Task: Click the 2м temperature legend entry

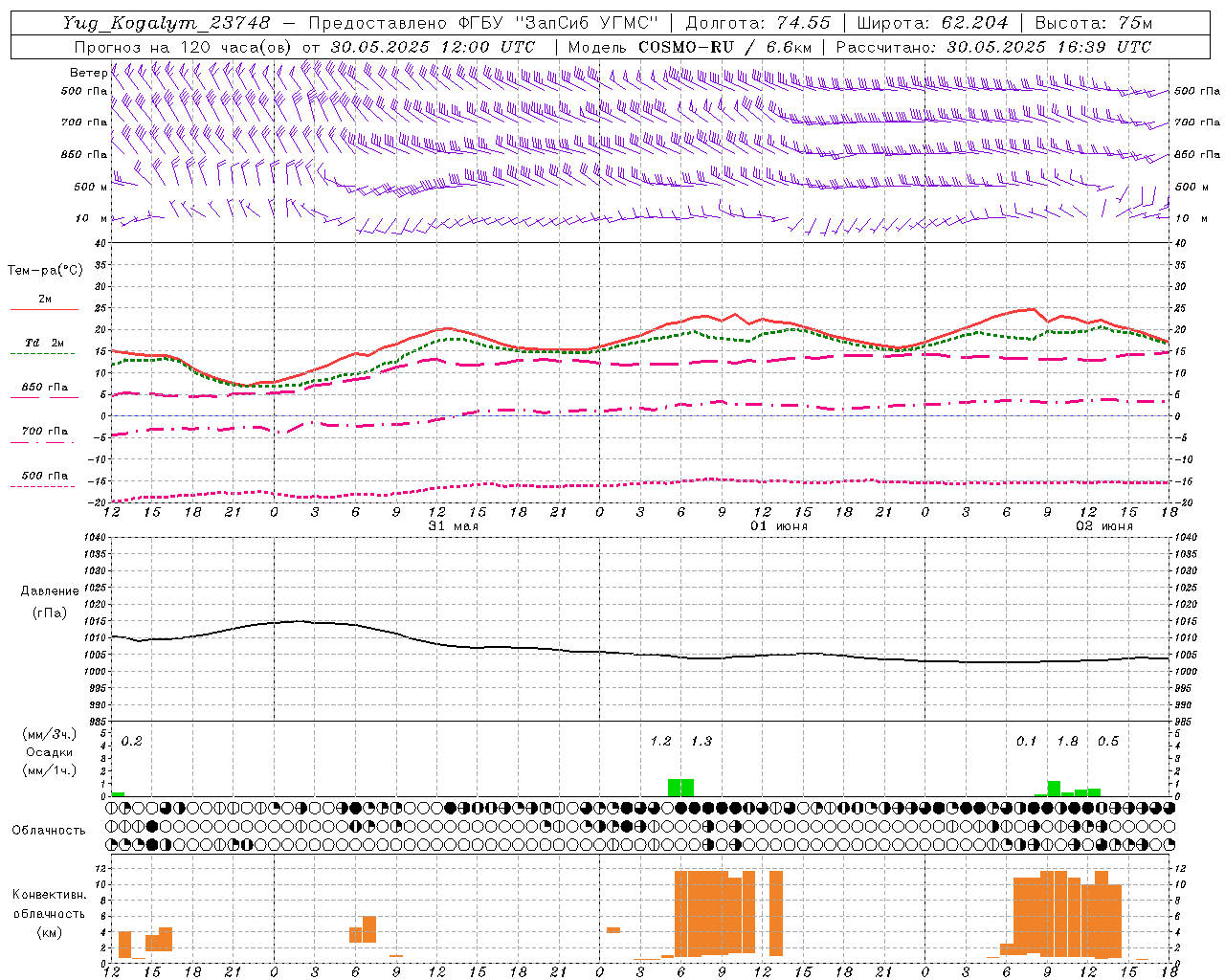Action: coord(45,299)
